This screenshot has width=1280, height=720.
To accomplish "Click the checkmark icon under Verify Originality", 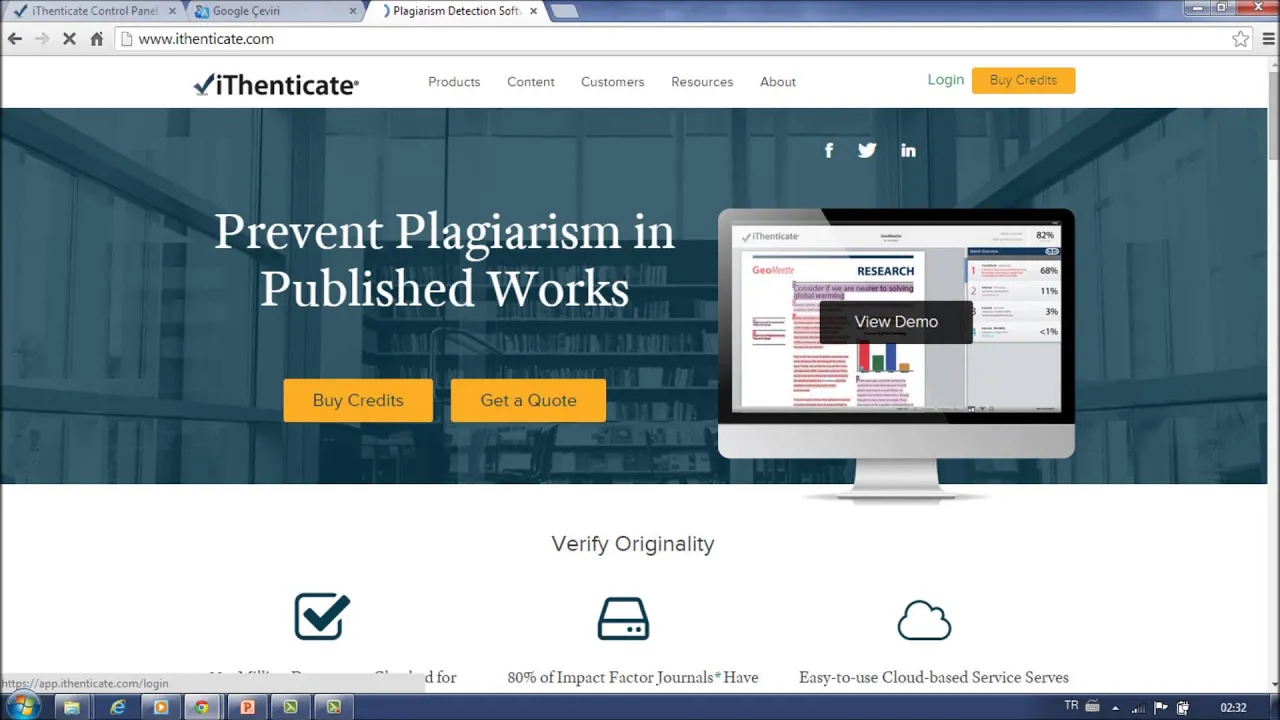I will click(322, 616).
